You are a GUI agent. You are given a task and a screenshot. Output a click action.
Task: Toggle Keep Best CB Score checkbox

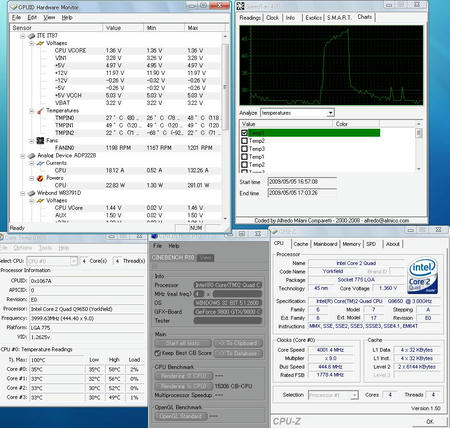click(x=158, y=353)
